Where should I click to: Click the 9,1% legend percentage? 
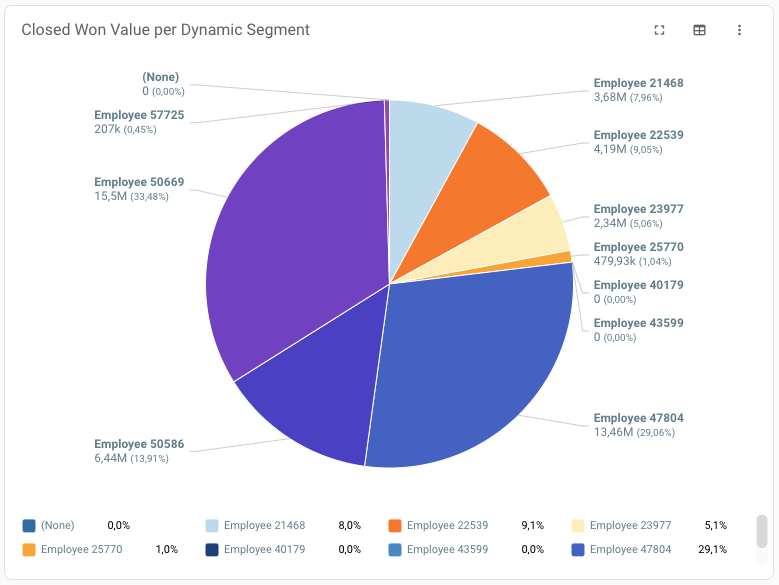(x=533, y=525)
